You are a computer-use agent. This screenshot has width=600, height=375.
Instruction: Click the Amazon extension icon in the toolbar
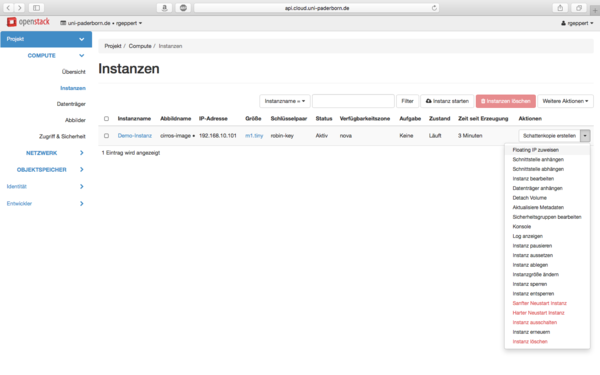coord(165,8)
